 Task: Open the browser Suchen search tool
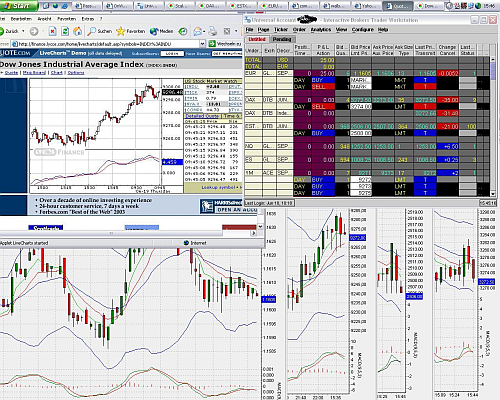coord(100,31)
